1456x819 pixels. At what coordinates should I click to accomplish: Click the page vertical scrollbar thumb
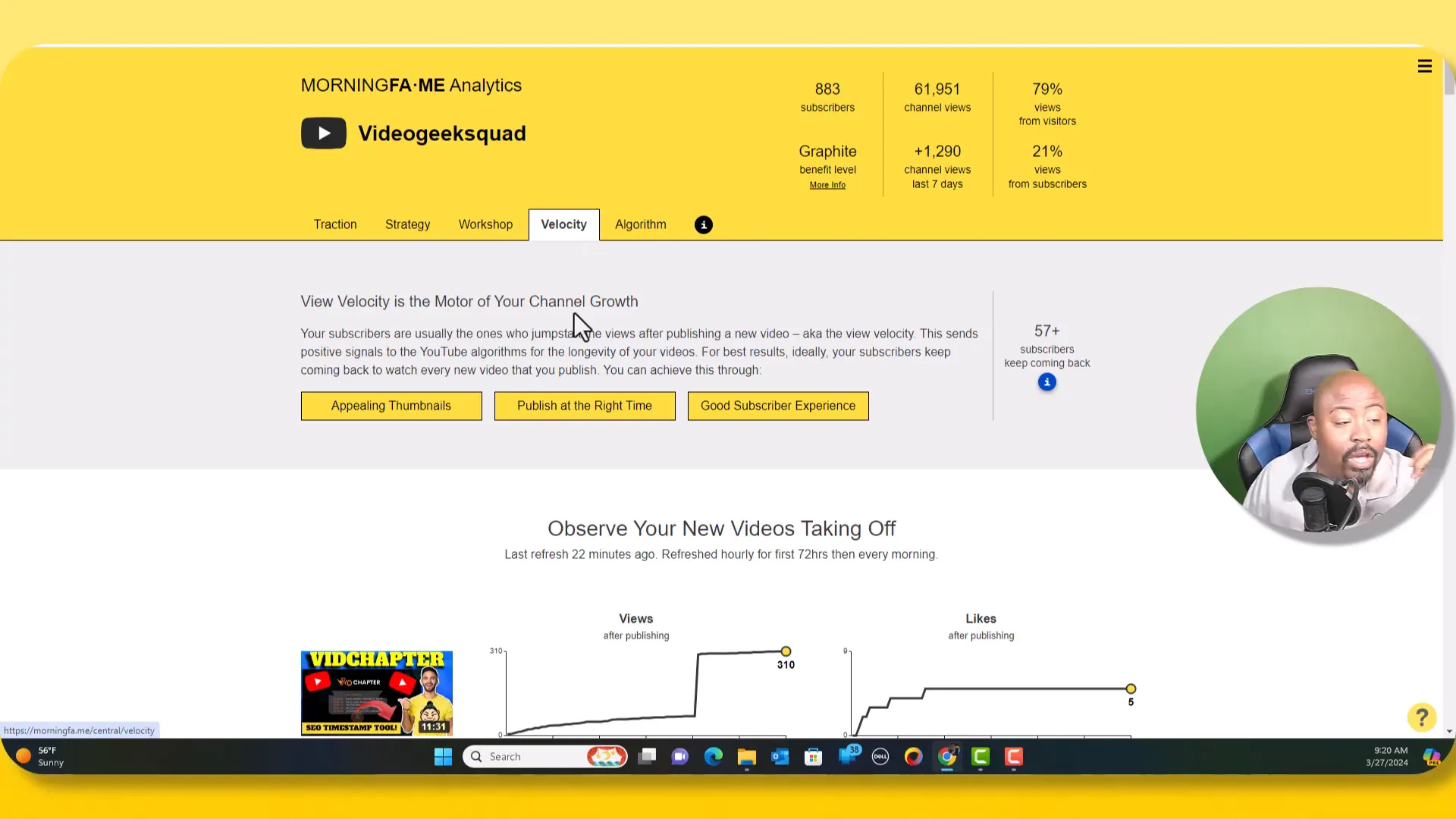(x=1449, y=77)
